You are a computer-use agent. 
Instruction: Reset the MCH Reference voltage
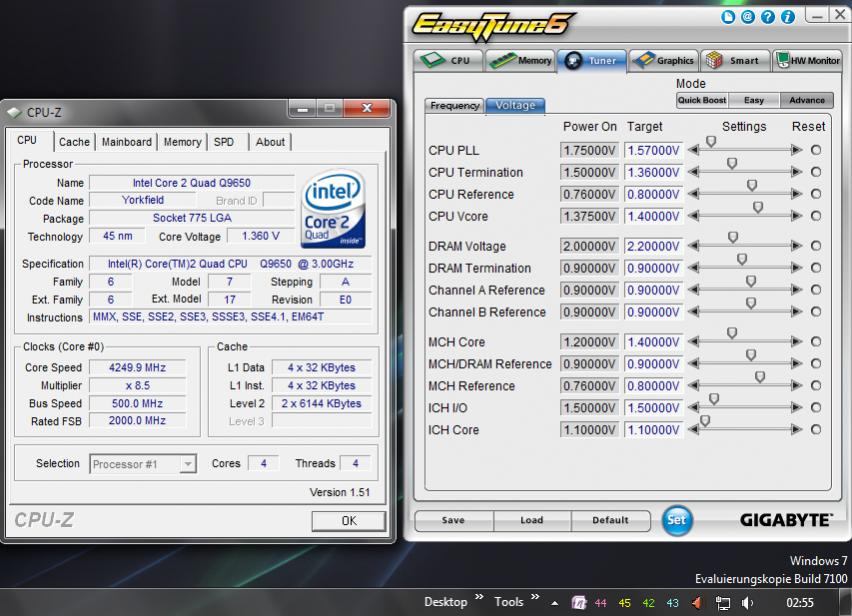pos(816,386)
